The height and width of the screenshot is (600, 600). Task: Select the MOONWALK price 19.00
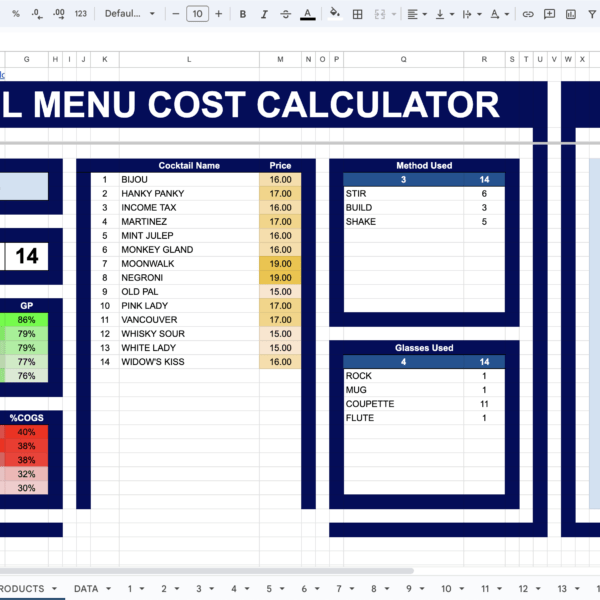coord(280,264)
